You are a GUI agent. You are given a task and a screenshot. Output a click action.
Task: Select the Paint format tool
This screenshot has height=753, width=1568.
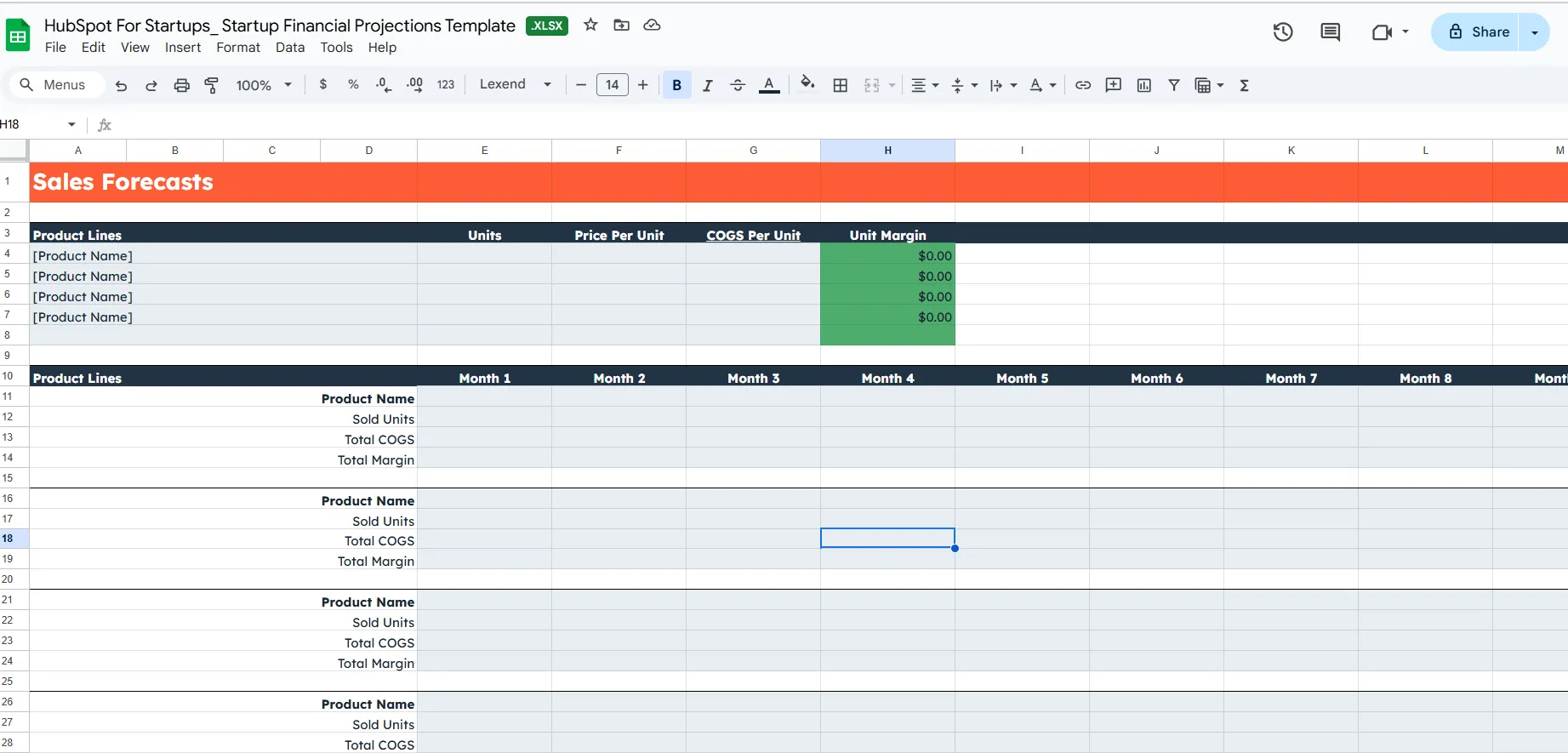pos(212,85)
